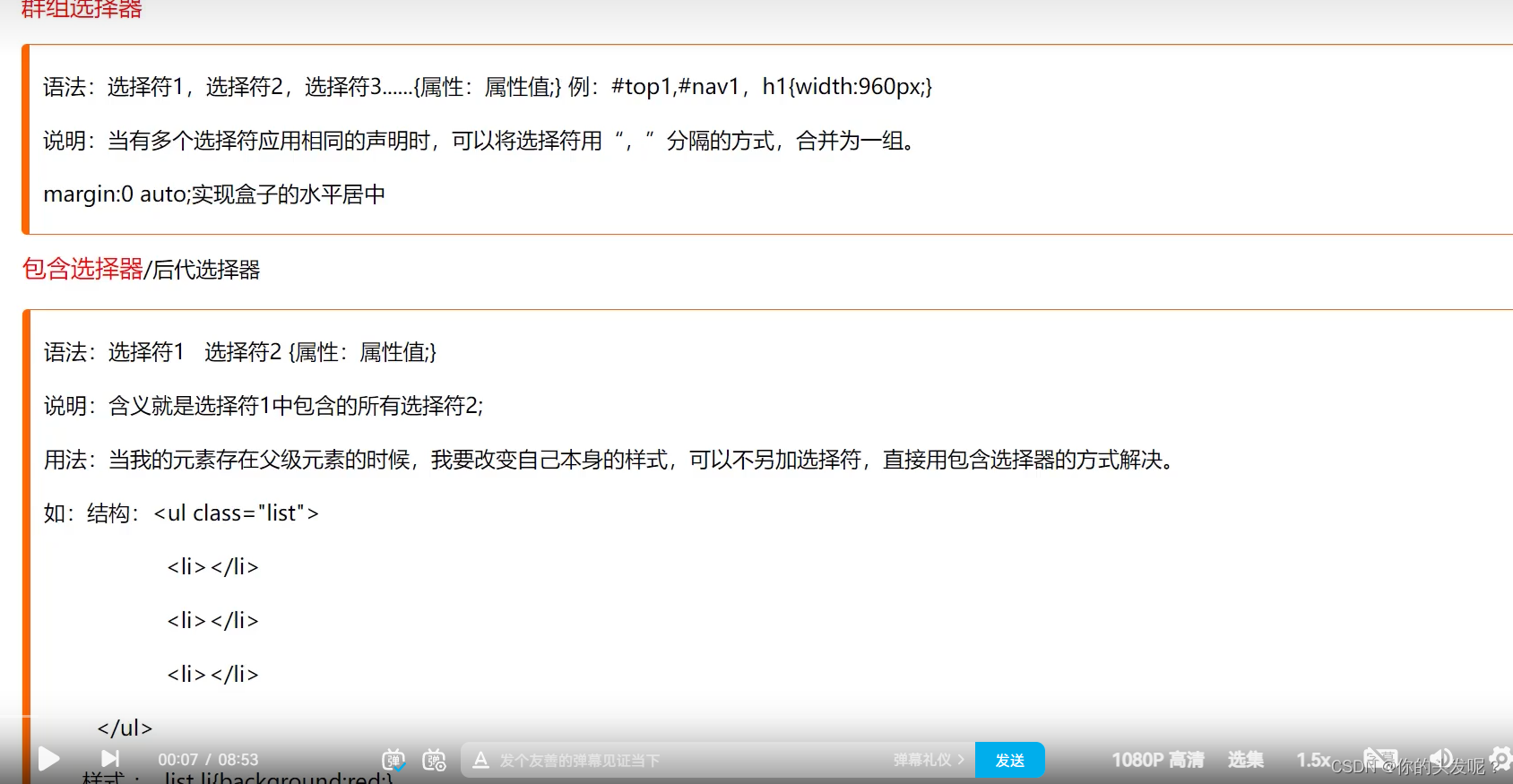Viewport: 1513px width, 784px height.
Task: Click the 群组选择器 heading at top
Action: pos(82,8)
